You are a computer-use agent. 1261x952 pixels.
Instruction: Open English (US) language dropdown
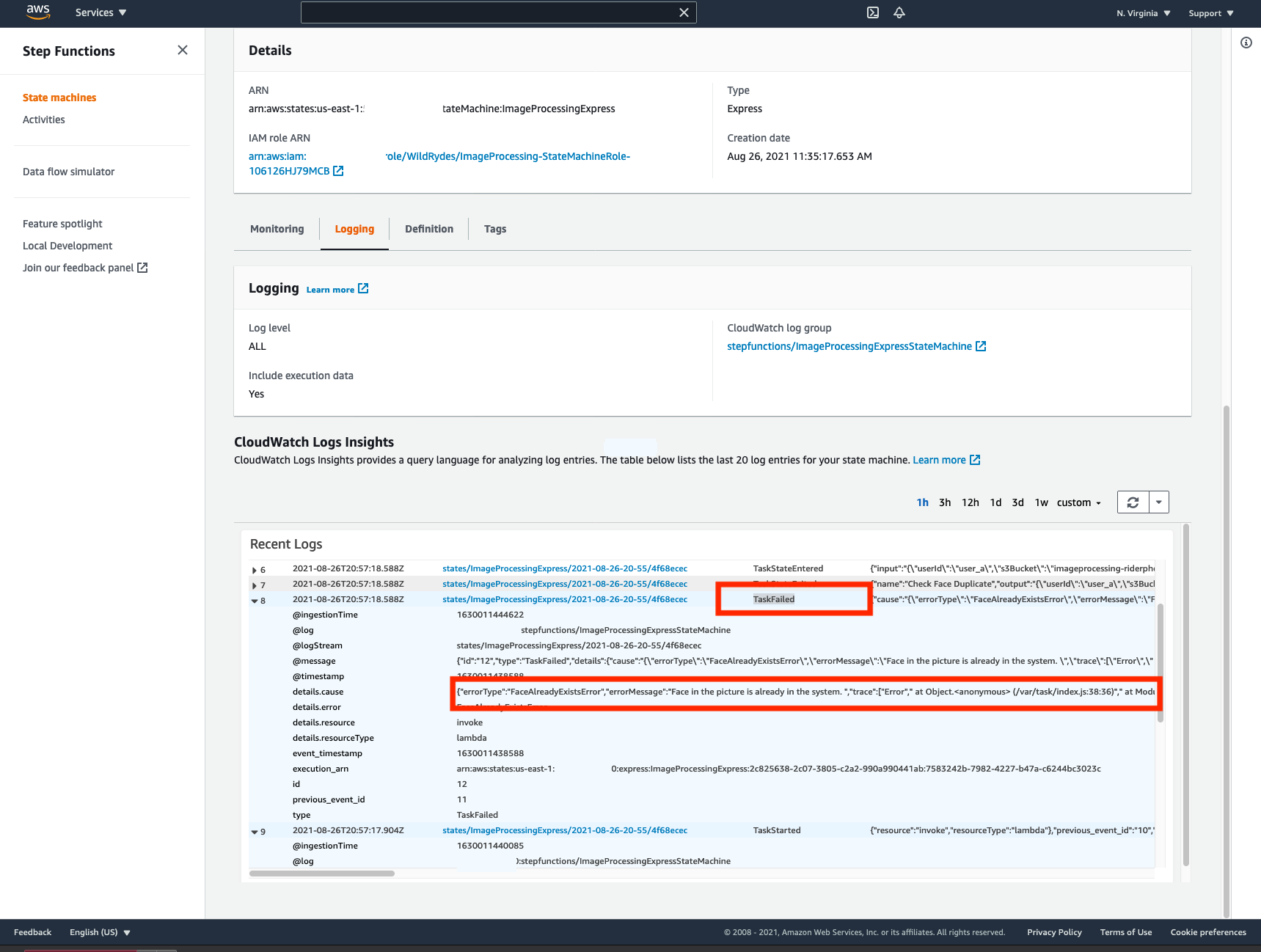coord(100,932)
